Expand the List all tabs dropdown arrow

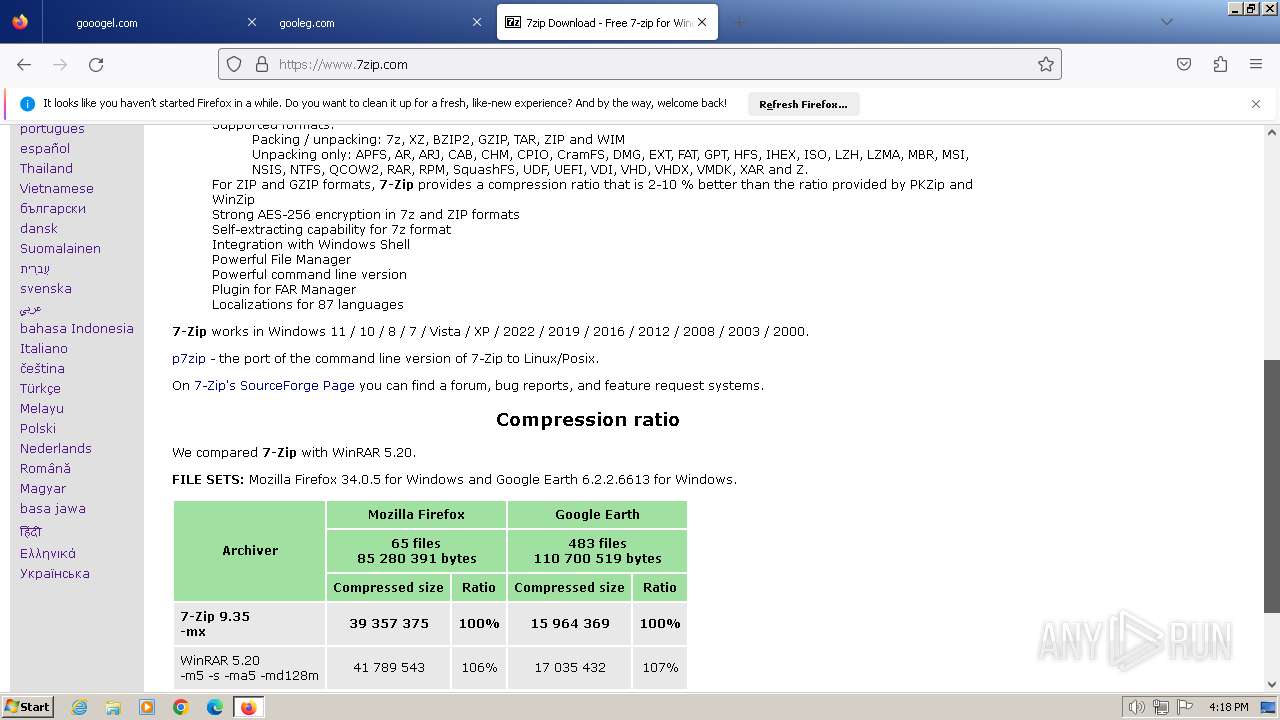1166,22
